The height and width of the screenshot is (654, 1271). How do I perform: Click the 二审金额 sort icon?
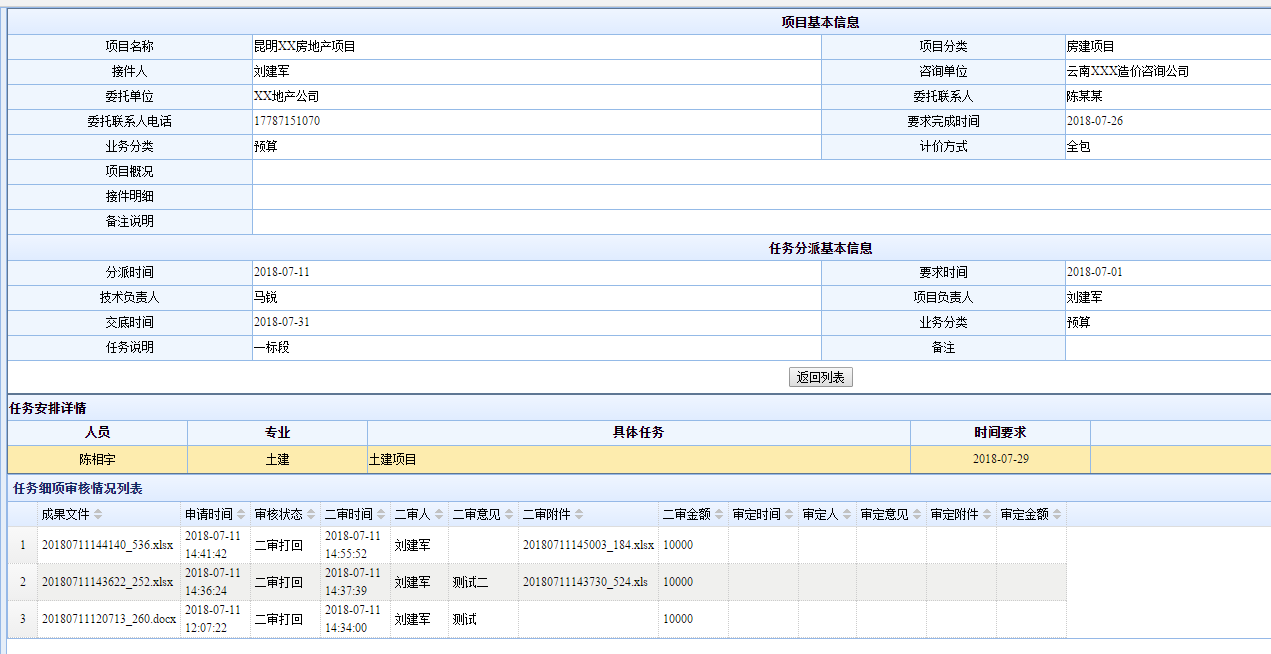coord(719,515)
